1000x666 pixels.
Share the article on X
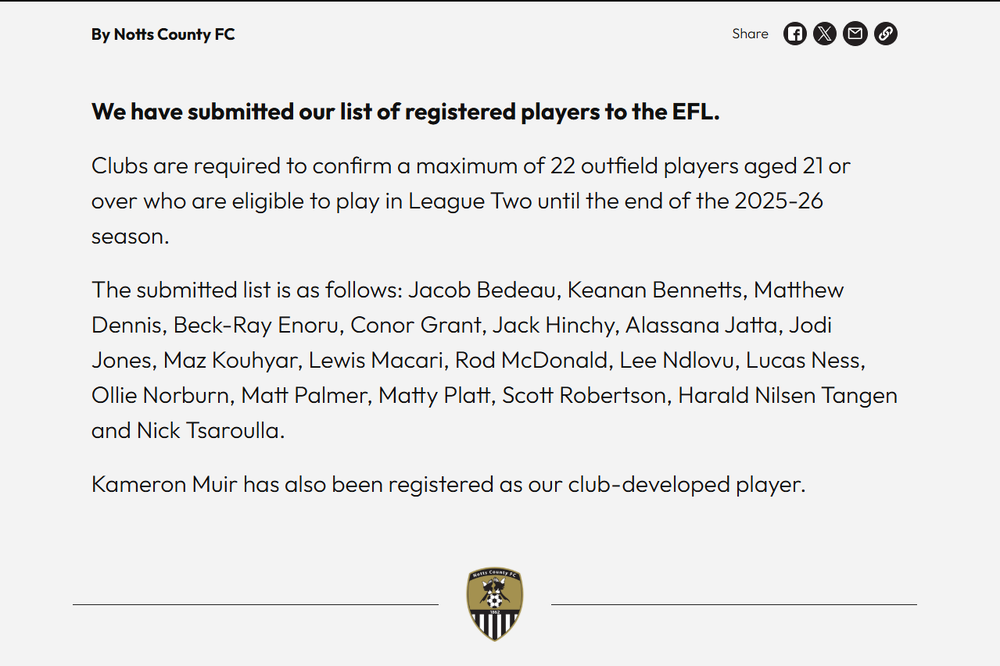[x=824, y=34]
